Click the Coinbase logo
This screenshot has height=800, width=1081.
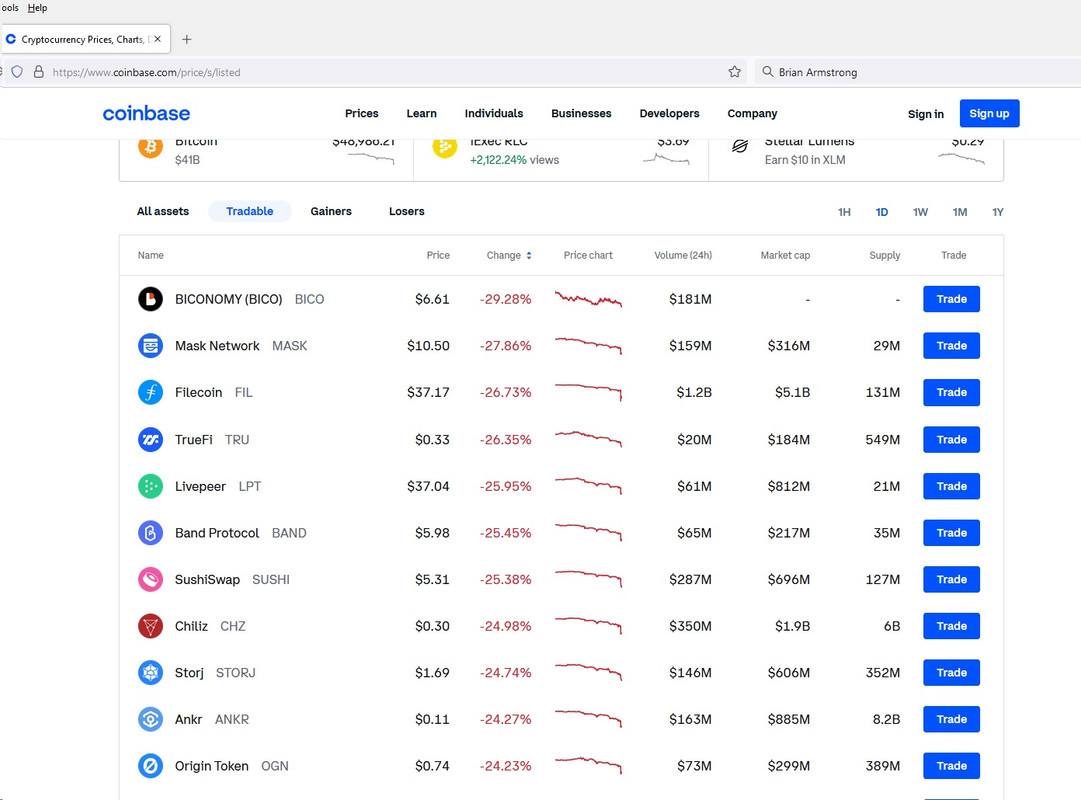click(146, 113)
